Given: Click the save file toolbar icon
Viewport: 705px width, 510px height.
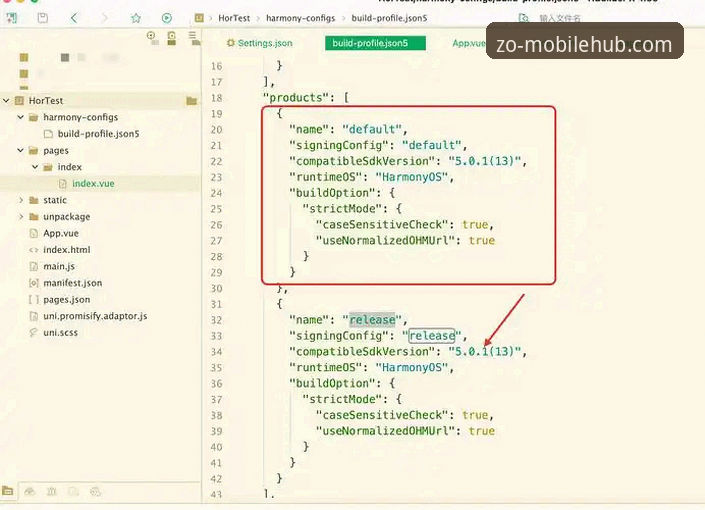Looking at the screenshot, I should pyautogui.click(x=43, y=18).
